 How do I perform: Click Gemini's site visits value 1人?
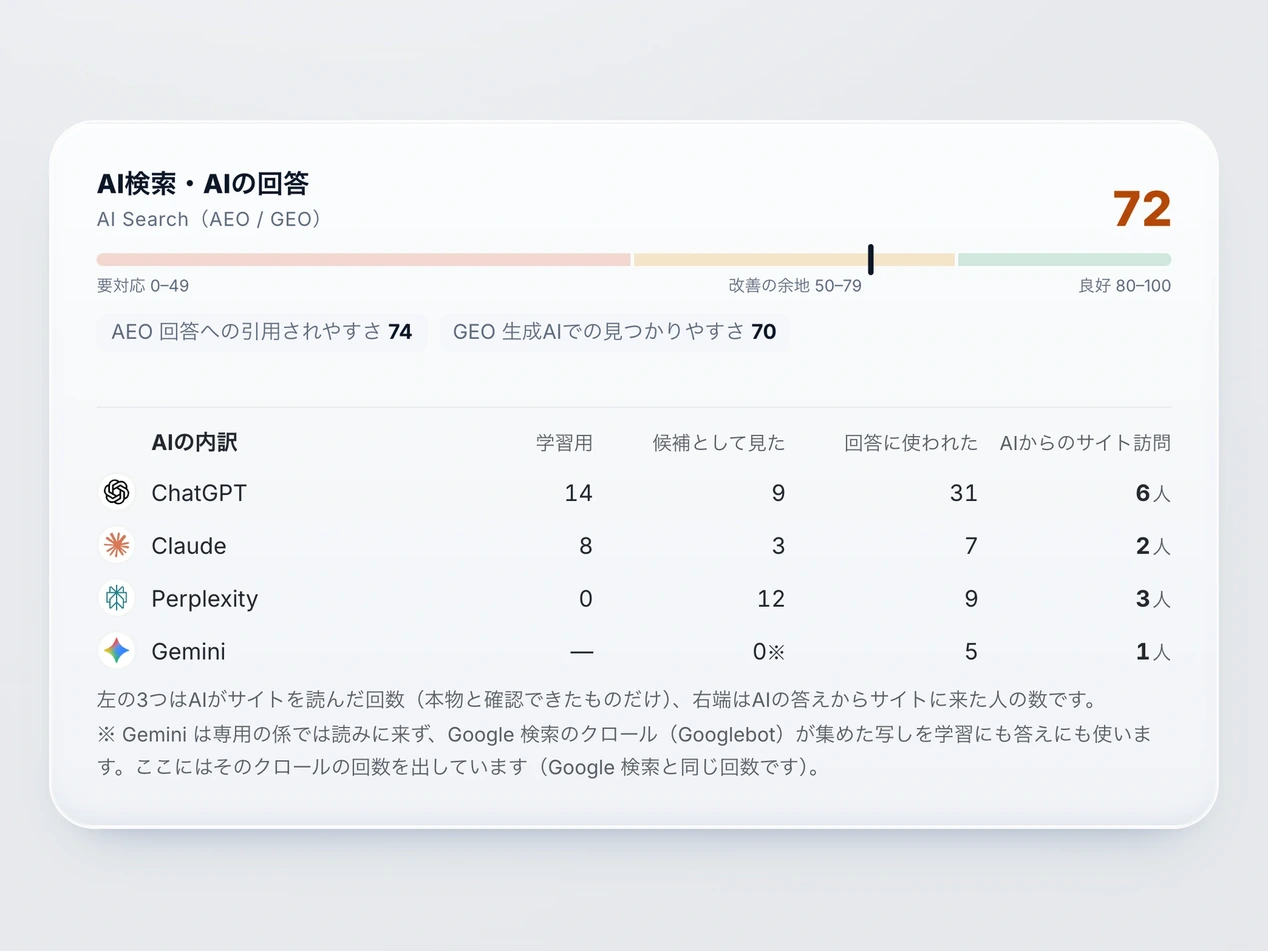click(1153, 652)
